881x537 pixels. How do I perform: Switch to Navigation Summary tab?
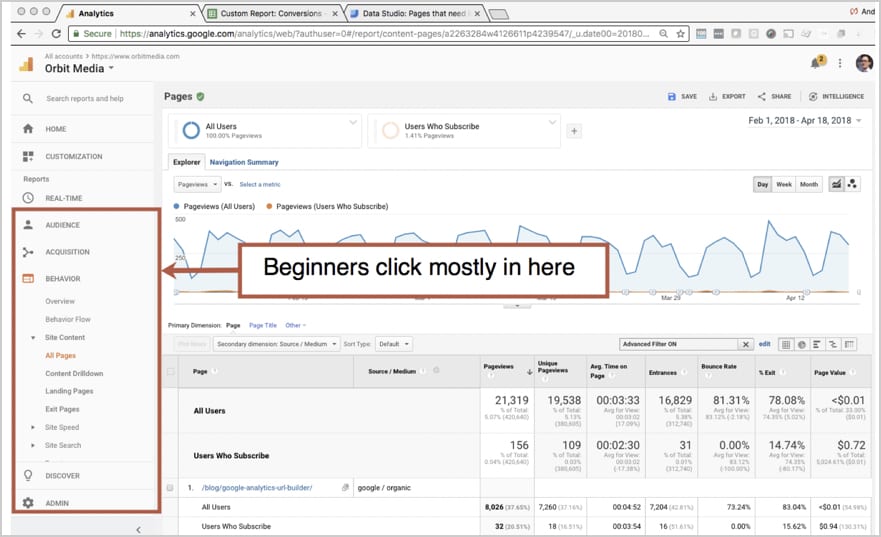coord(244,162)
